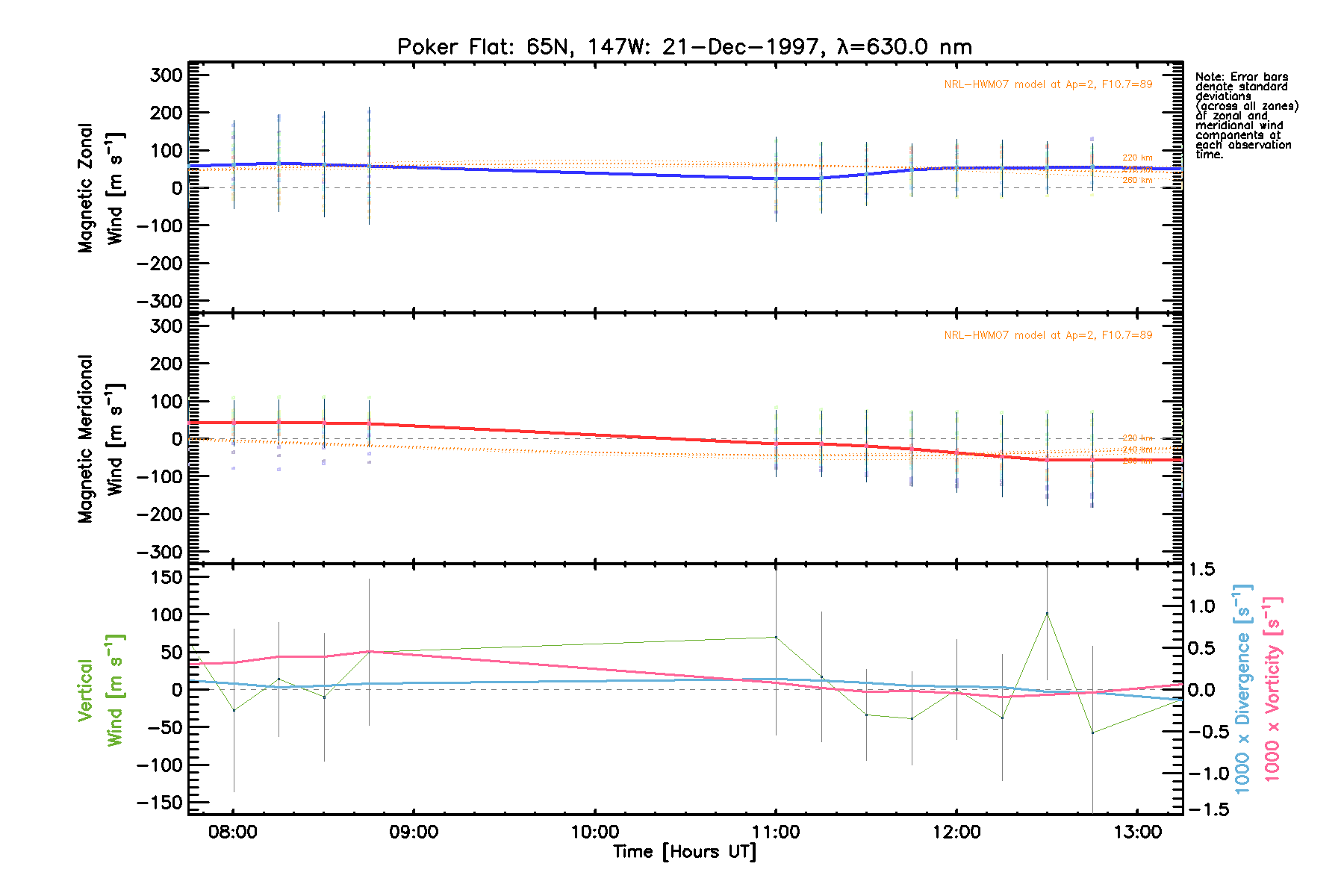Click the NRL-HWM07 model label in meridional panel
This screenshot has height=896, width=1344.
coord(1048,335)
